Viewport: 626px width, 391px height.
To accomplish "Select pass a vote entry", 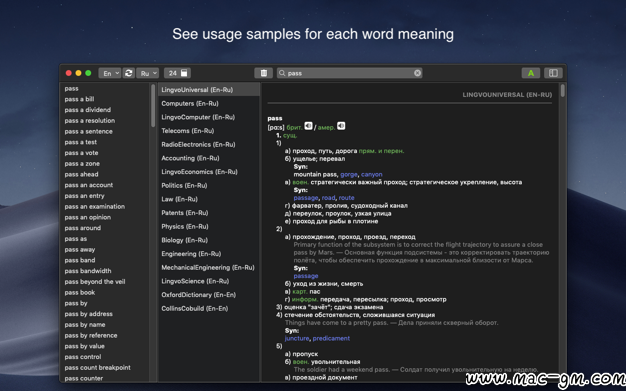I will [81, 153].
